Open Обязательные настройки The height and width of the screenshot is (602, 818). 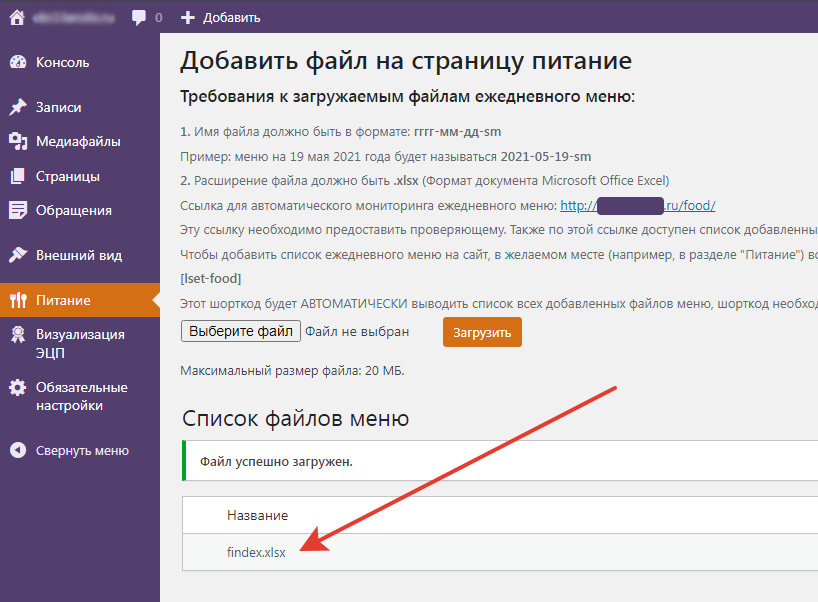pyautogui.click(x=82, y=396)
